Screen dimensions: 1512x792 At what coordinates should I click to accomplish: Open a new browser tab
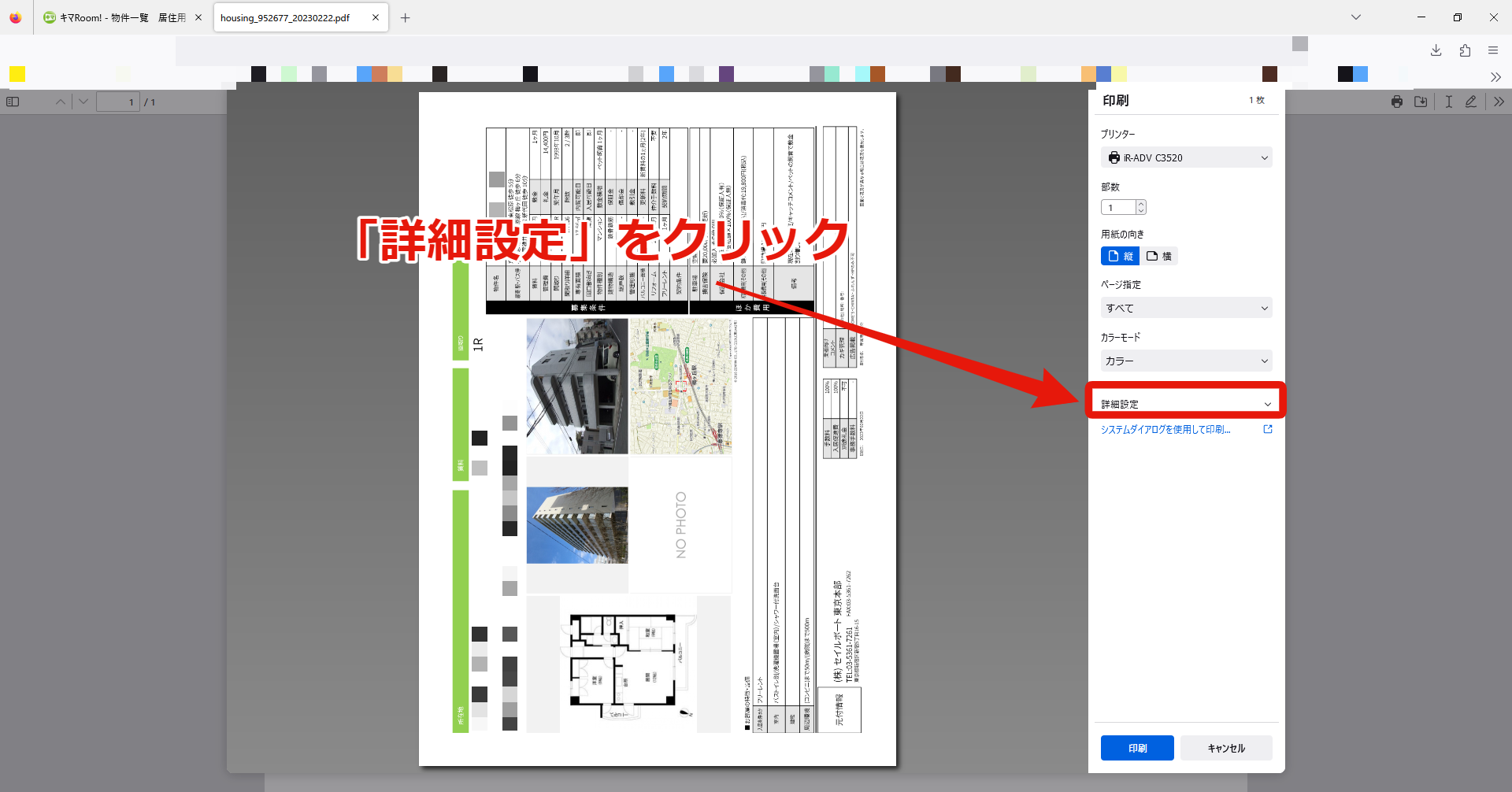click(405, 17)
